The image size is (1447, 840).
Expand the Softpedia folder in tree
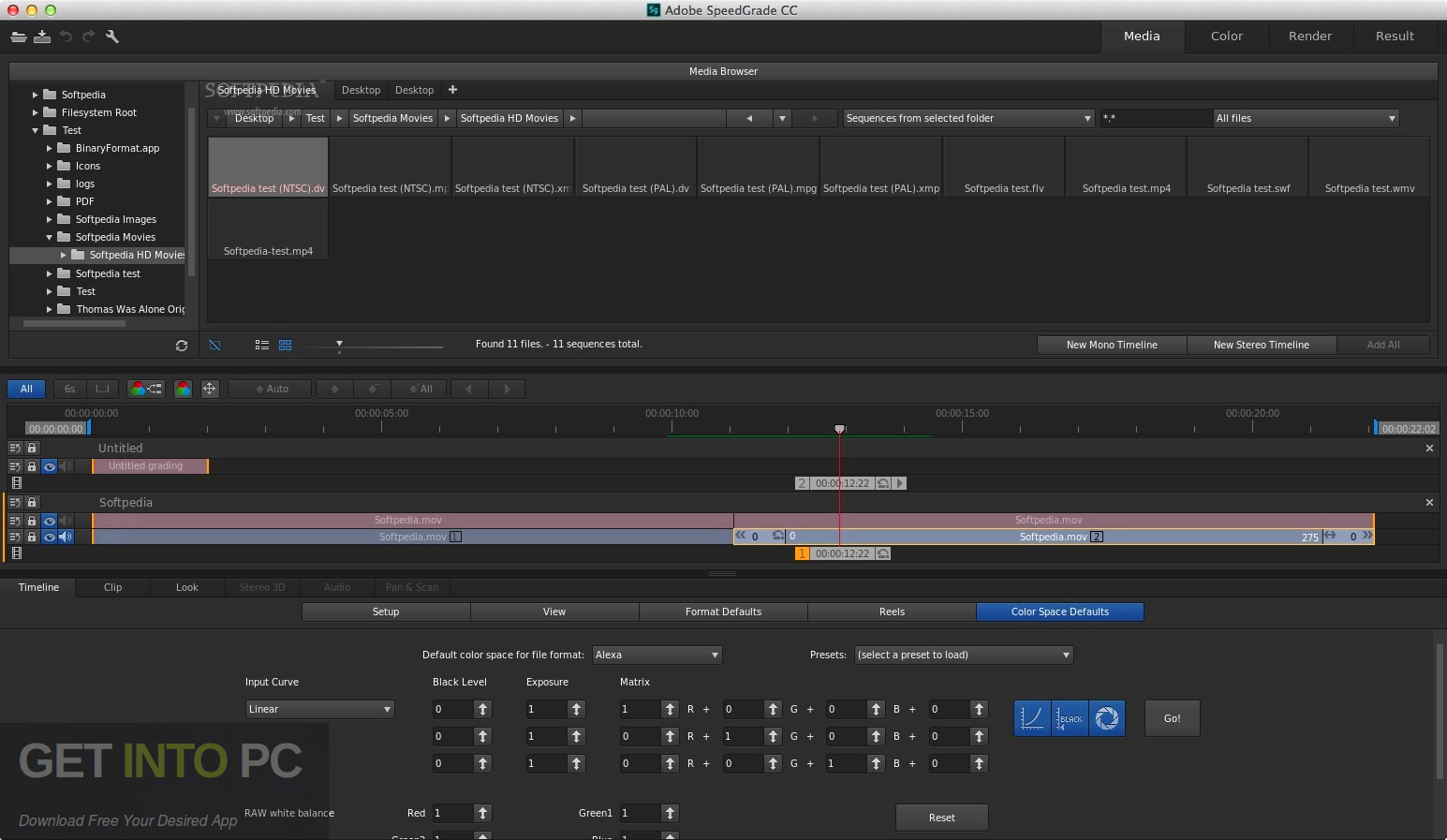[36, 95]
